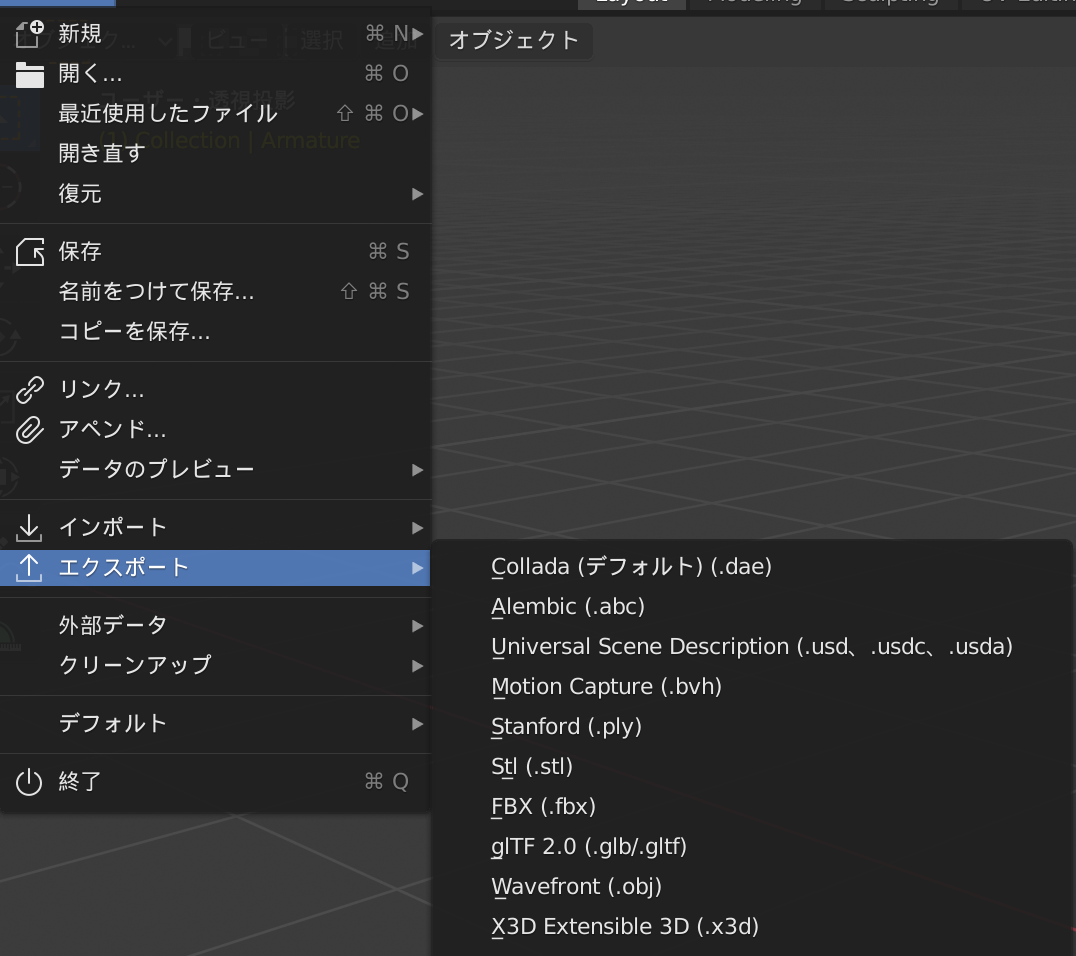Click the 外部データ label text
This screenshot has width=1076, height=956.
(113, 625)
